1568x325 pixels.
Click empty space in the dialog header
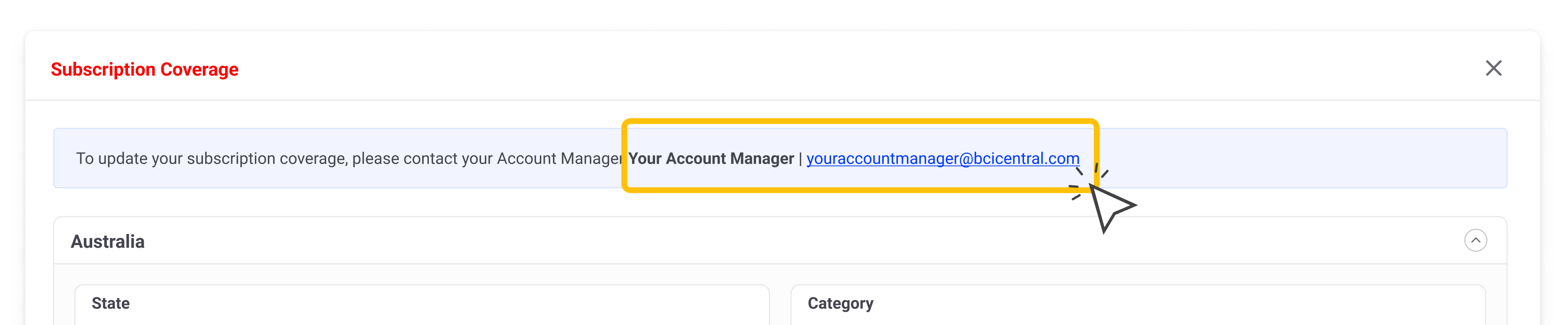(x=791, y=68)
